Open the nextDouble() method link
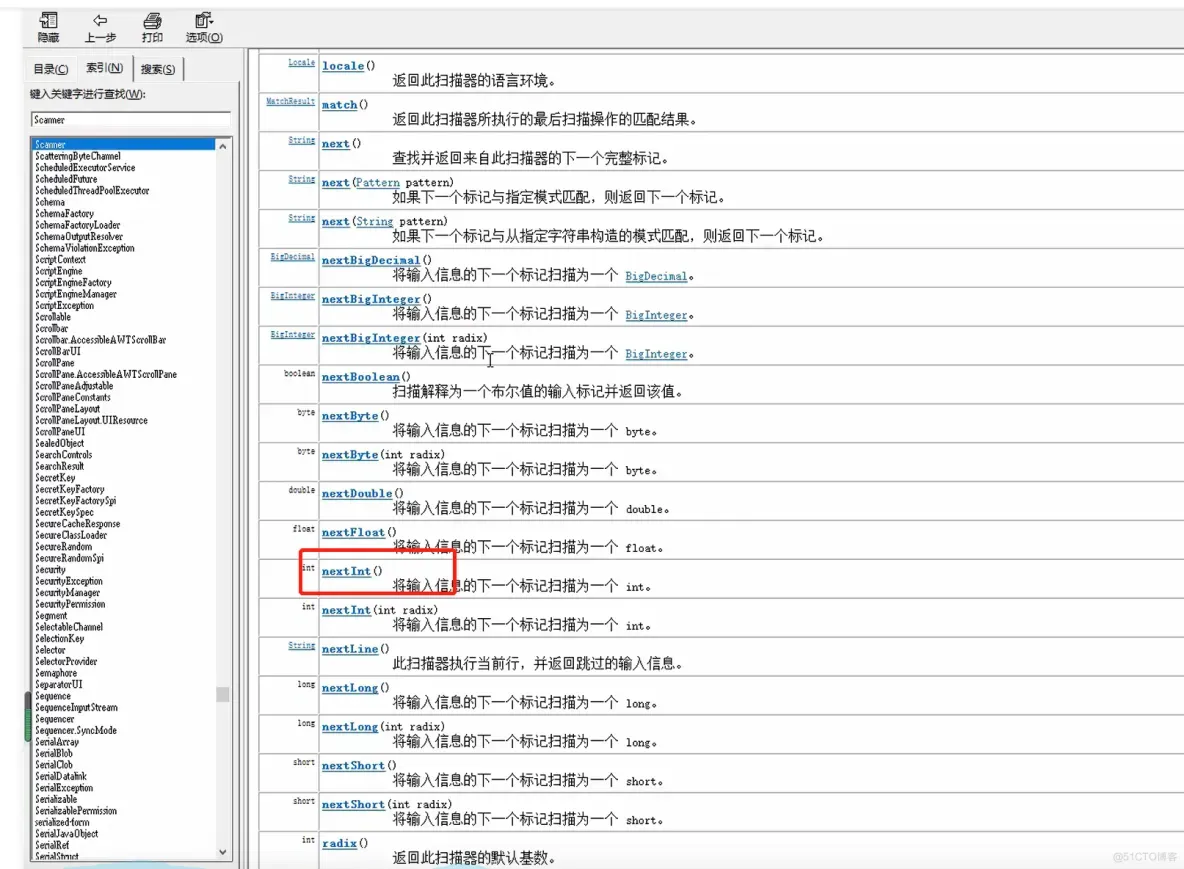This screenshot has height=869, width=1184. point(357,493)
